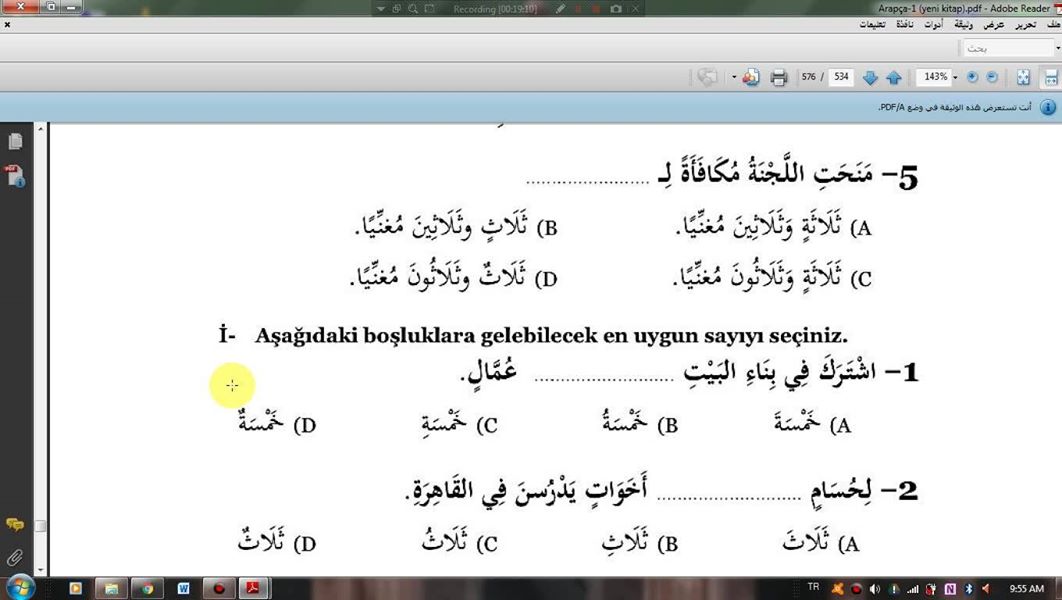Close the document with the menu bar X
Screen dimensions: 1062x600
(x=7, y=25)
